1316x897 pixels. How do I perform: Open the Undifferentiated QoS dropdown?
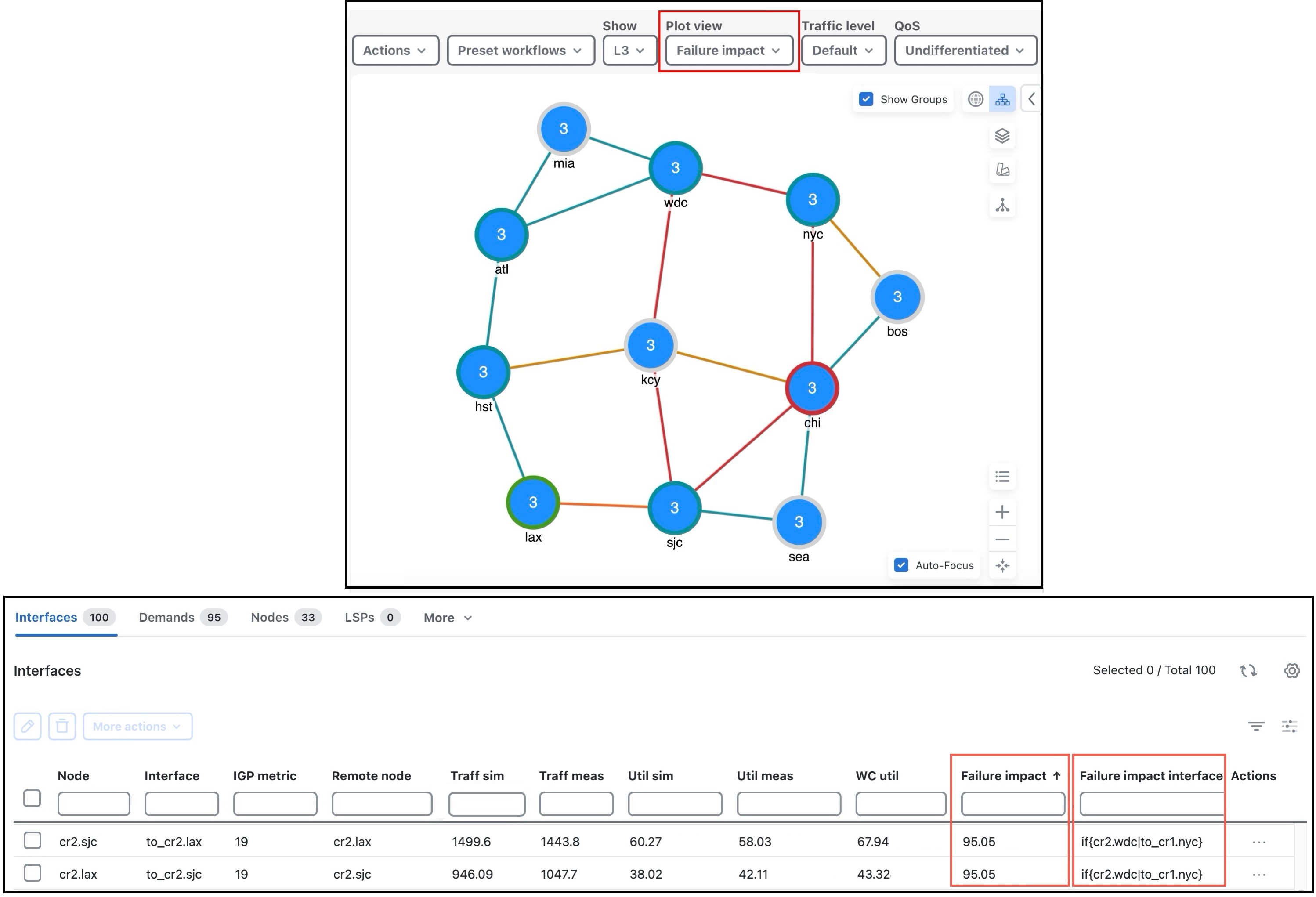point(965,51)
